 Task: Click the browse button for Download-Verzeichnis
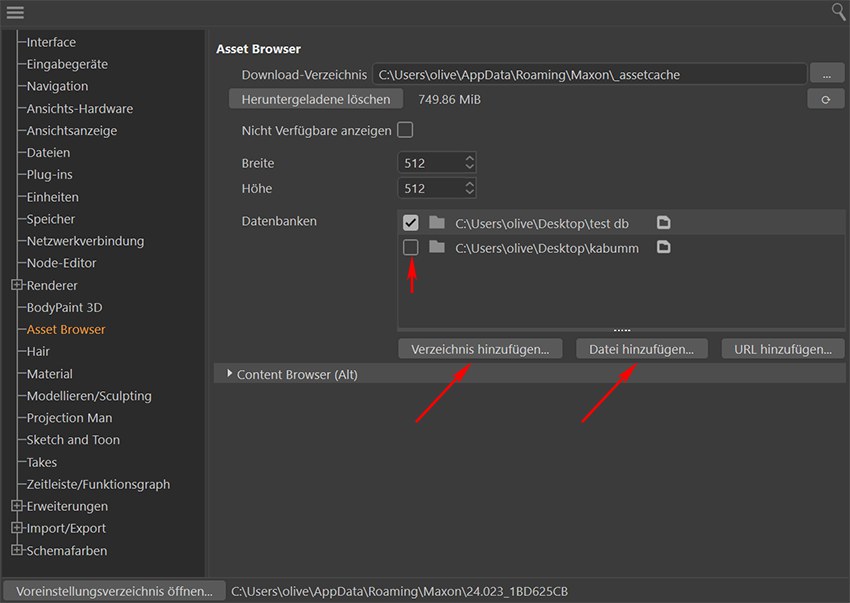(826, 74)
